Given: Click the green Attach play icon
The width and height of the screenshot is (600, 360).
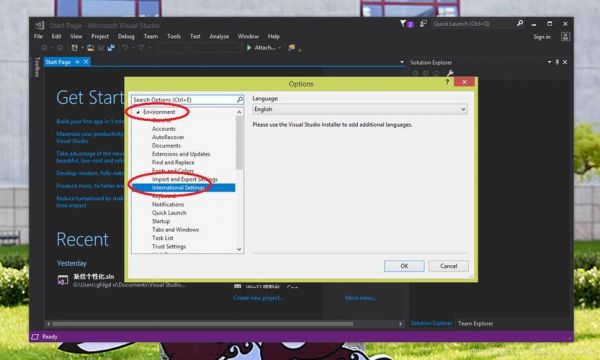Looking at the screenshot, I should (249, 48).
